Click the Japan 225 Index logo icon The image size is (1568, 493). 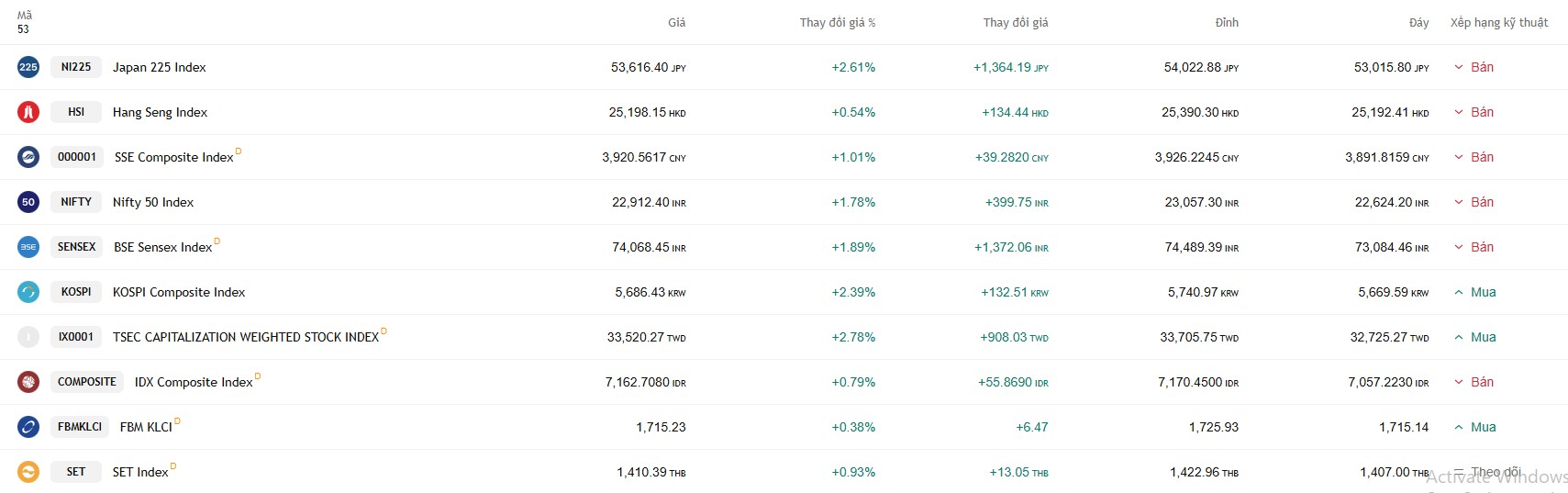(28, 67)
